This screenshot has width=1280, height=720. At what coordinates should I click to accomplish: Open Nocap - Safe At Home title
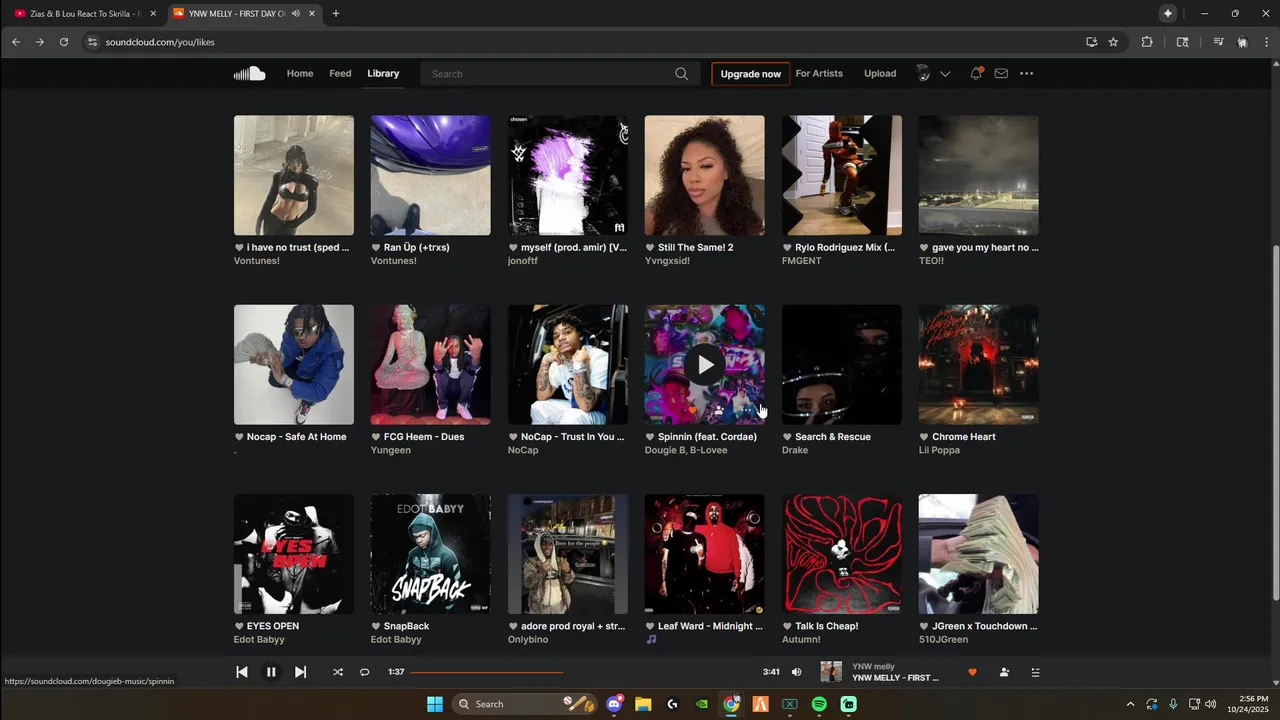[296, 437]
